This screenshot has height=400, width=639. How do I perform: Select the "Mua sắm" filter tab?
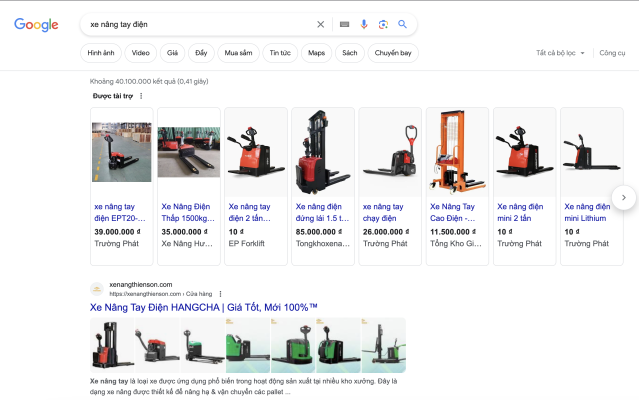click(x=238, y=53)
